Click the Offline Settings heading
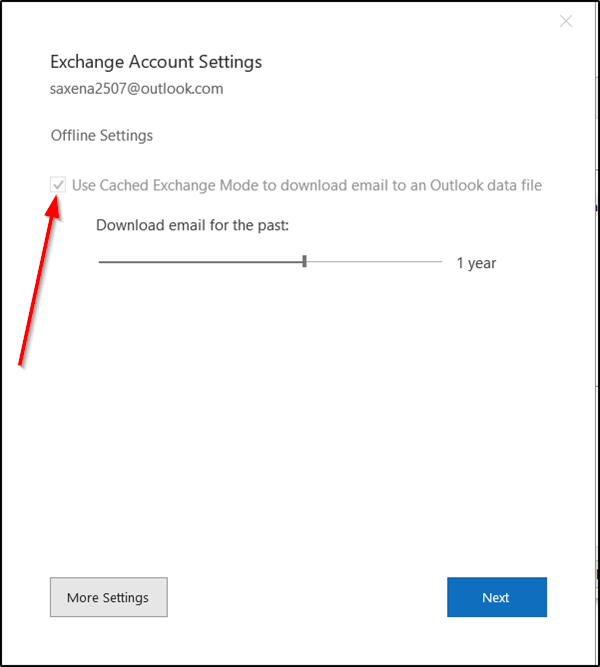The image size is (600, 667). (x=102, y=136)
